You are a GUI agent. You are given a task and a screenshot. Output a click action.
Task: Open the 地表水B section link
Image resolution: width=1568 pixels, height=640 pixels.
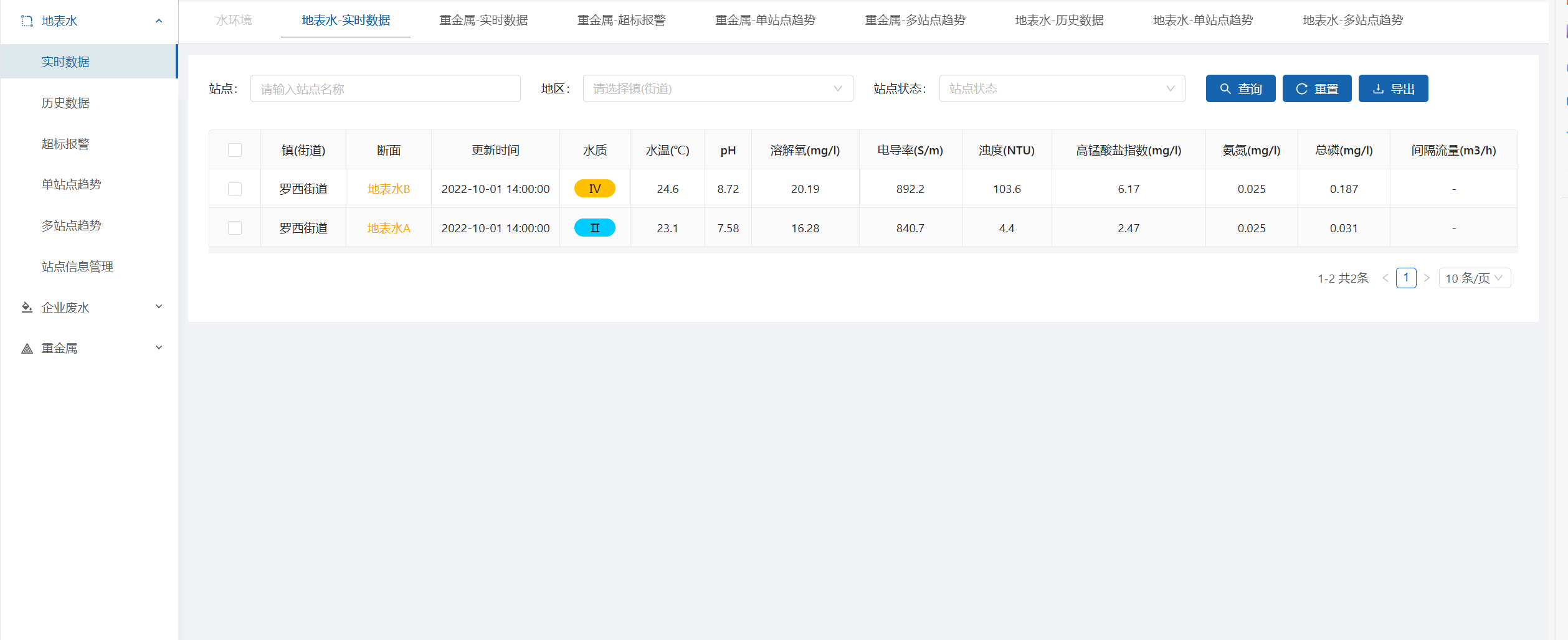389,189
